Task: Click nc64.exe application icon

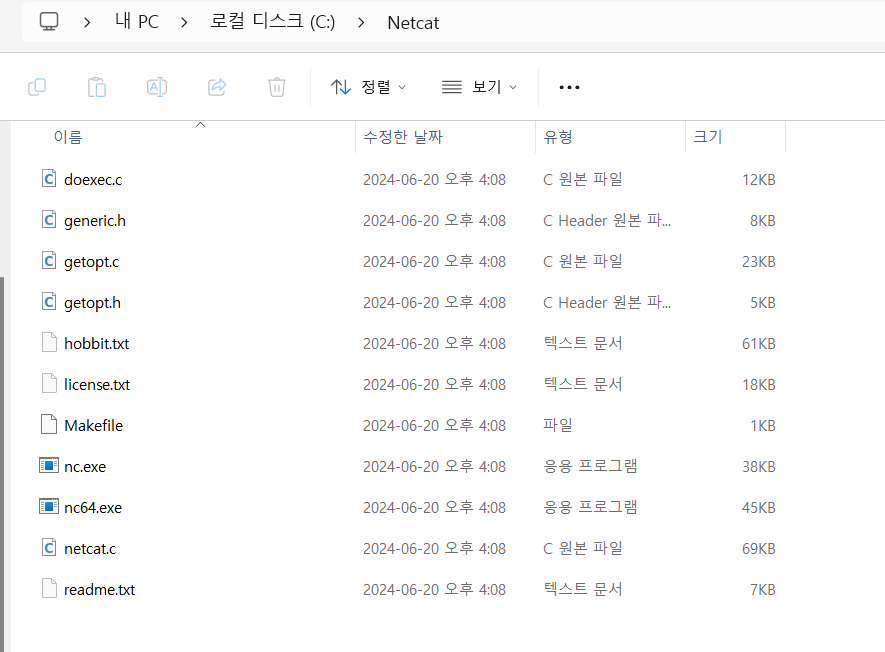Action: pyautogui.click(x=49, y=507)
